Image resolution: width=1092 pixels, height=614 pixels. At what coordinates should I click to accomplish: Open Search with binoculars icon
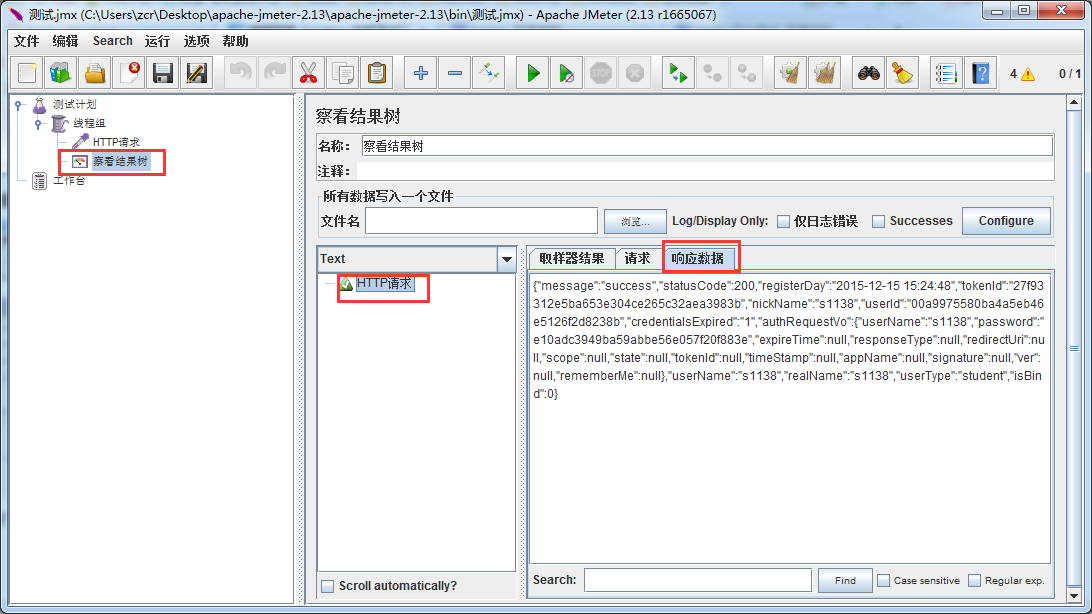click(x=868, y=73)
